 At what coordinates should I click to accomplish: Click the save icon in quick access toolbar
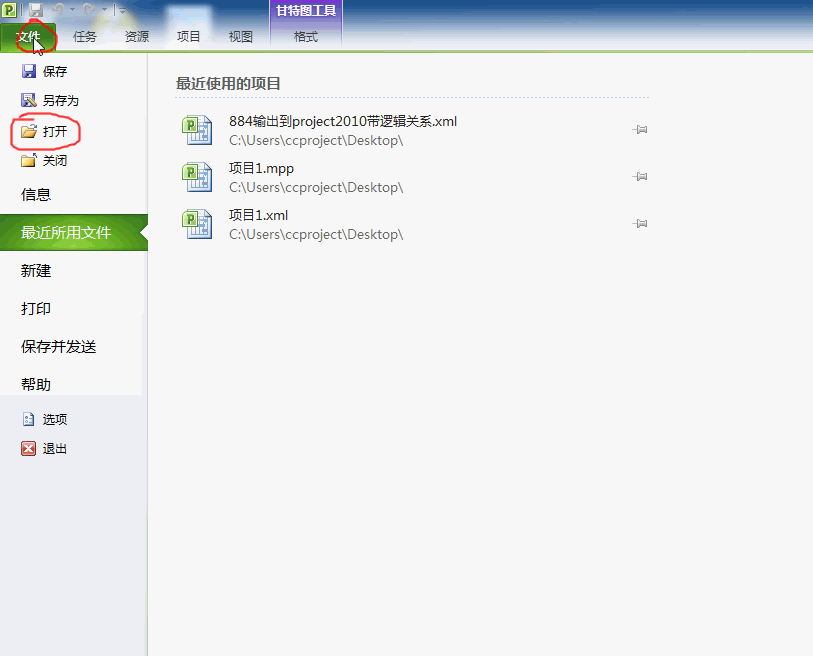click(x=35, y=10)
